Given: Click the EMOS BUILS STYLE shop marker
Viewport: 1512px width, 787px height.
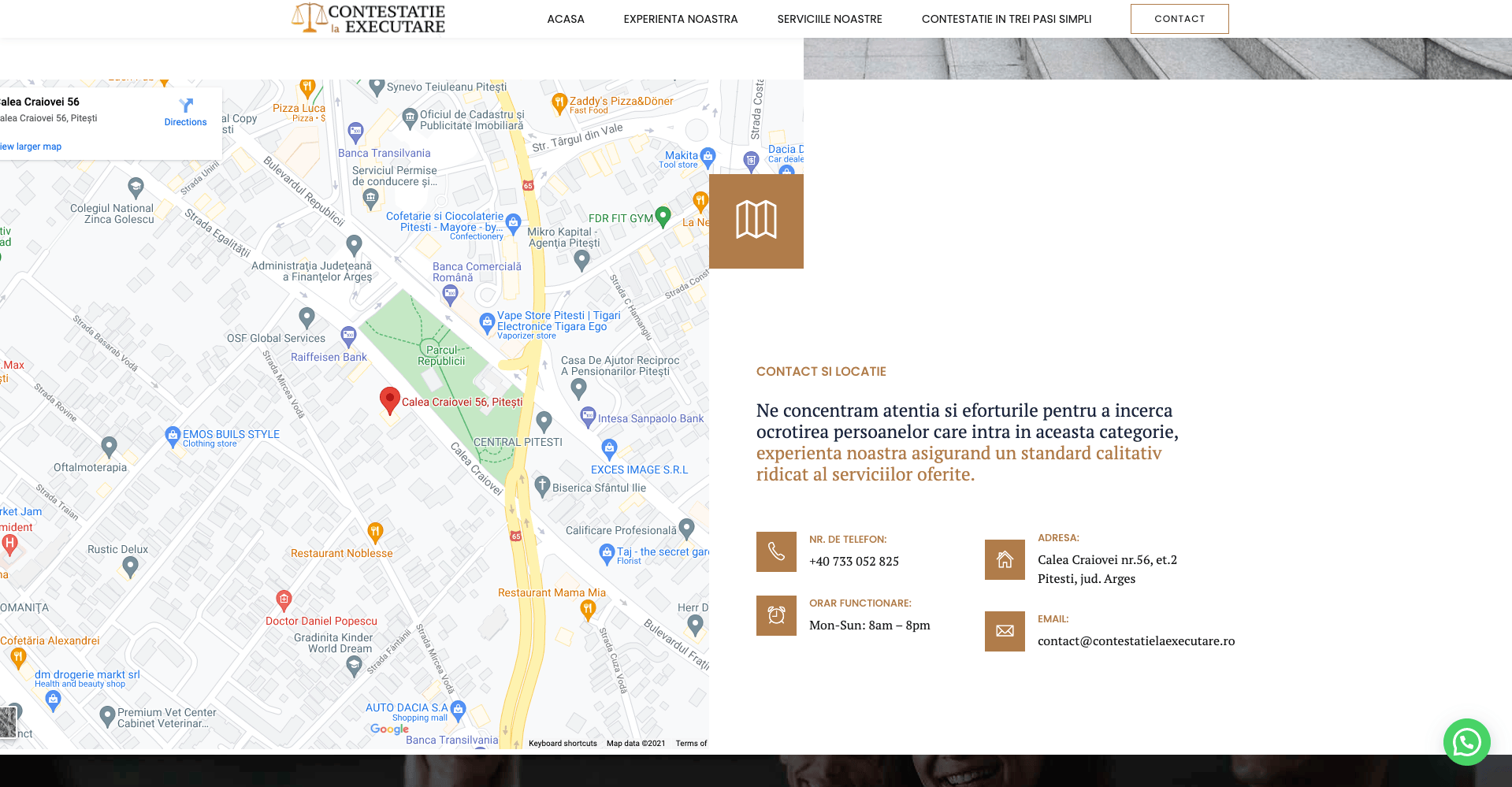Looking at the screenshot, I should click(173, 436).
